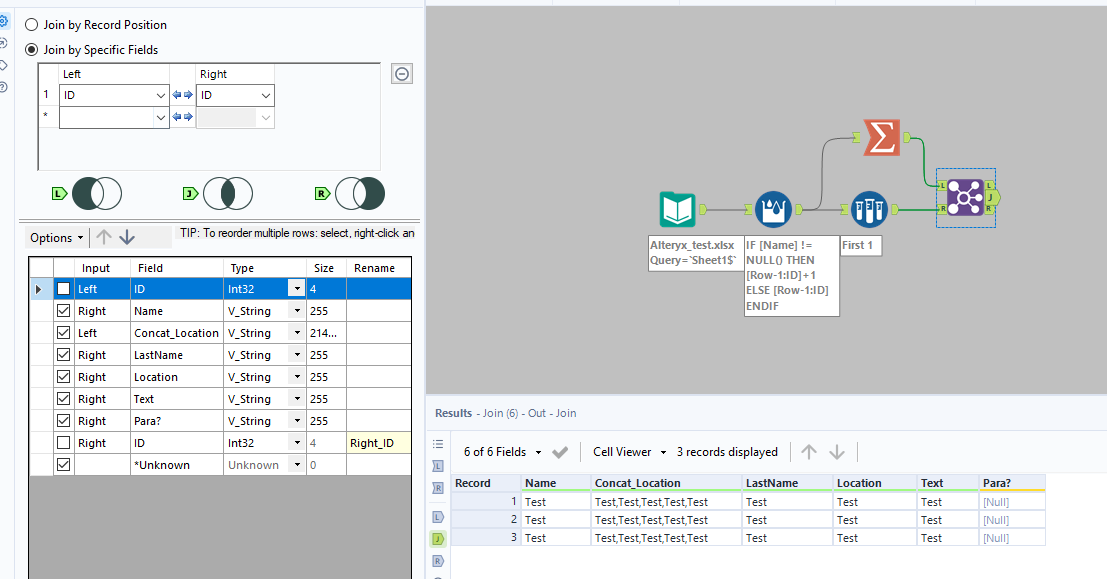This screenshot has width=1107, height=579.
Task: Click the minus icon to delete join row
Action: [x=402, y=74]
